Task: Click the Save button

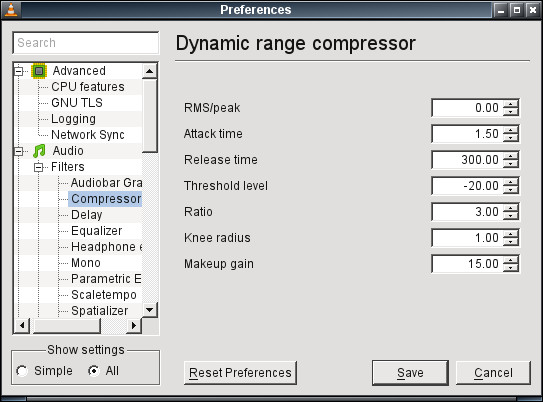Action: coord(410,373)
